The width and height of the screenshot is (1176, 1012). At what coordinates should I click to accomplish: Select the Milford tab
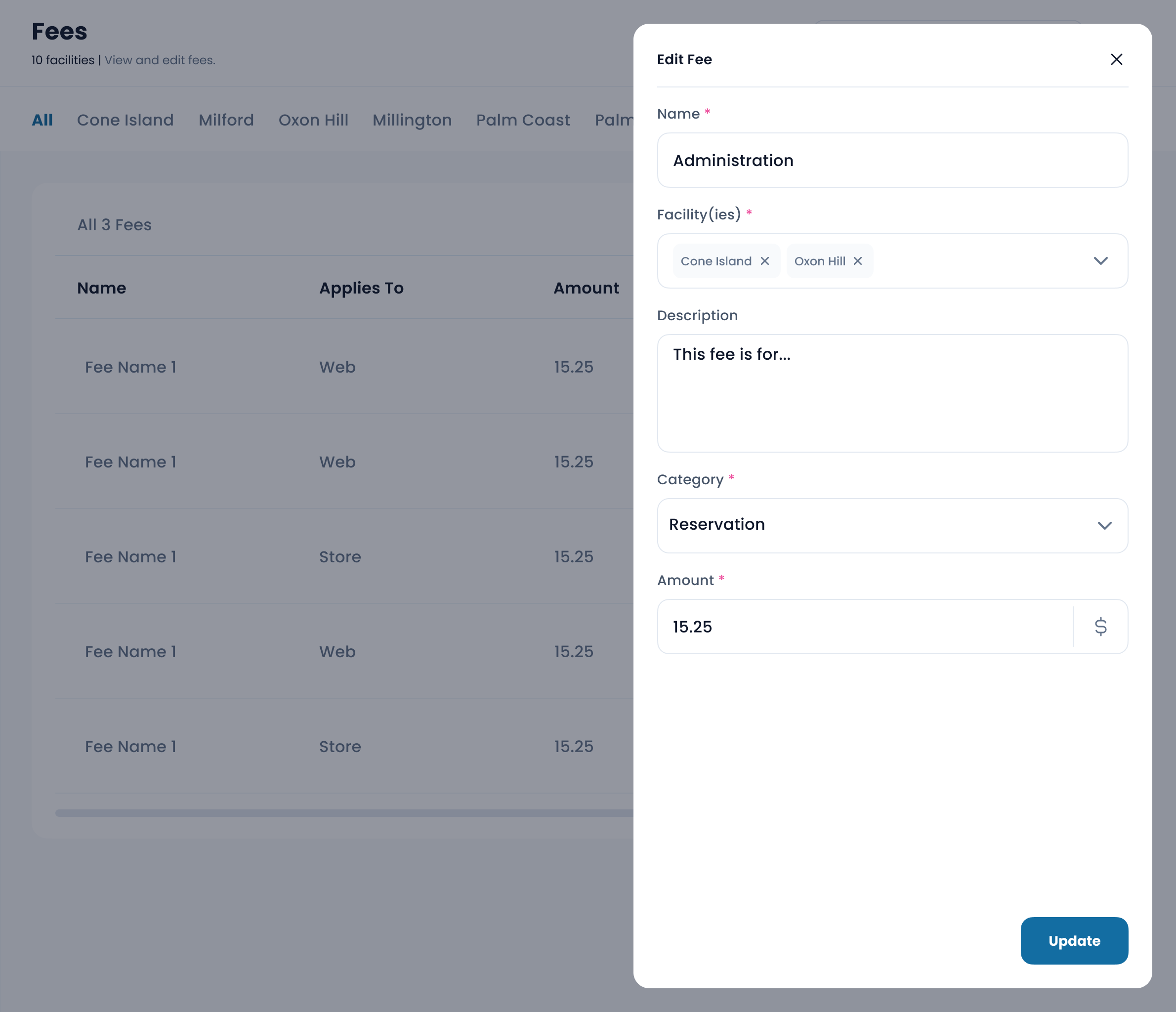click(226, 121)
